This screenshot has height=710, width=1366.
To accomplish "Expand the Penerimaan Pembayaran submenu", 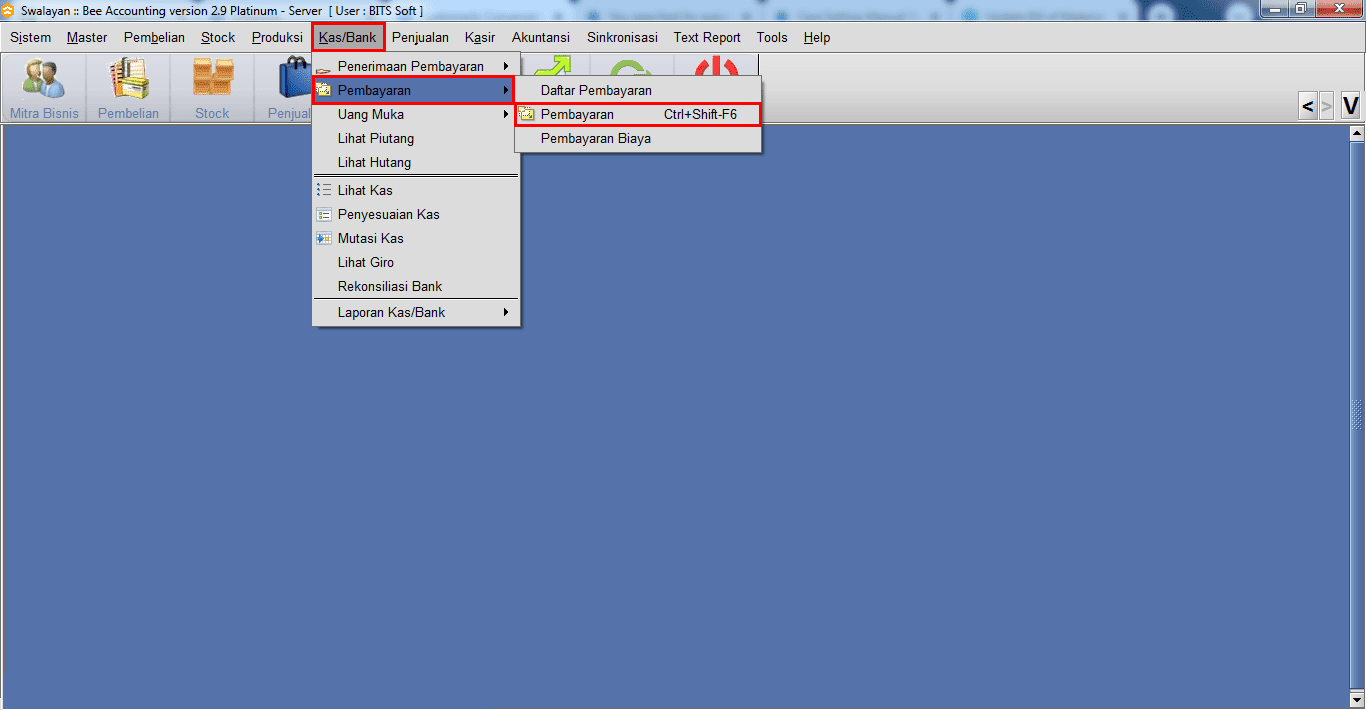I will pos(416,66).
